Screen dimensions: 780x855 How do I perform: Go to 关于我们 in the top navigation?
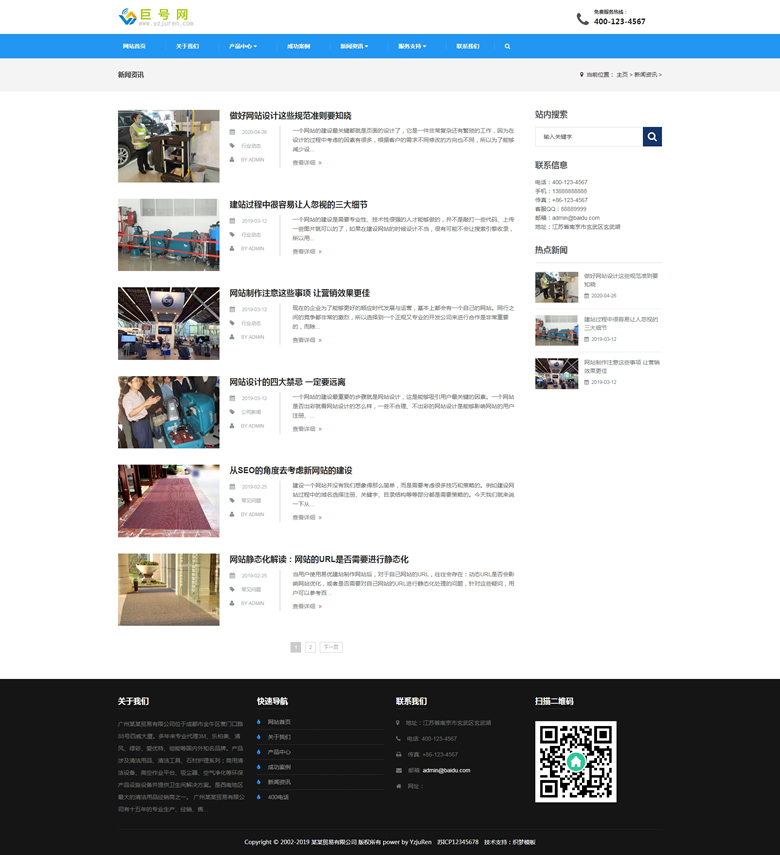(x=187, y=47)
